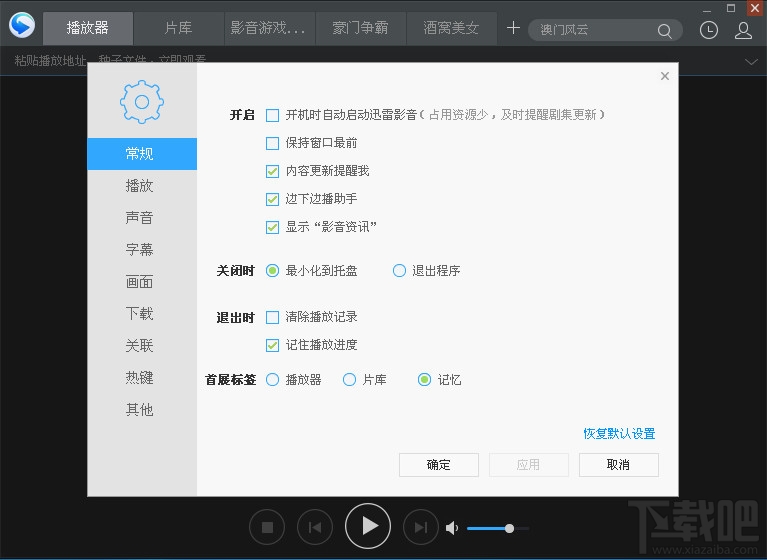767x560 pixels.
Task: Click 恢复默认设置 link
Action: [x=619, y=434]
